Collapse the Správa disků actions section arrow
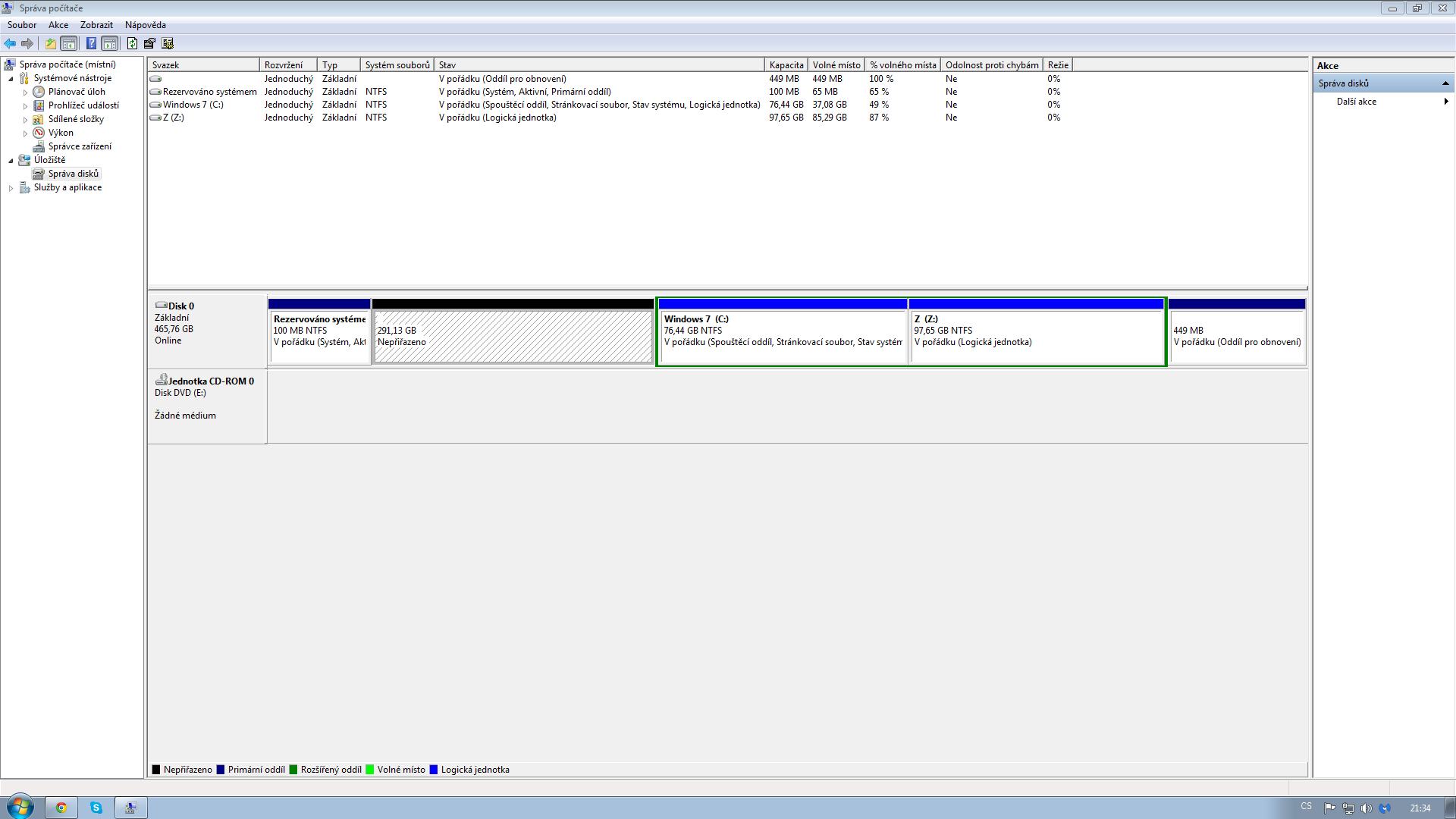This screenshot has width=1456, height=819. point(1445,83)
